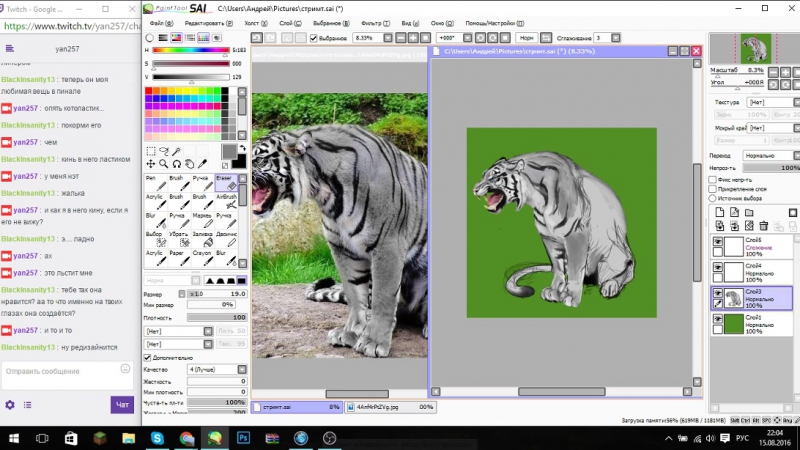The image size is (800, 450).
Task: Select the Eraser brush tool
Action: coord(226,183)
